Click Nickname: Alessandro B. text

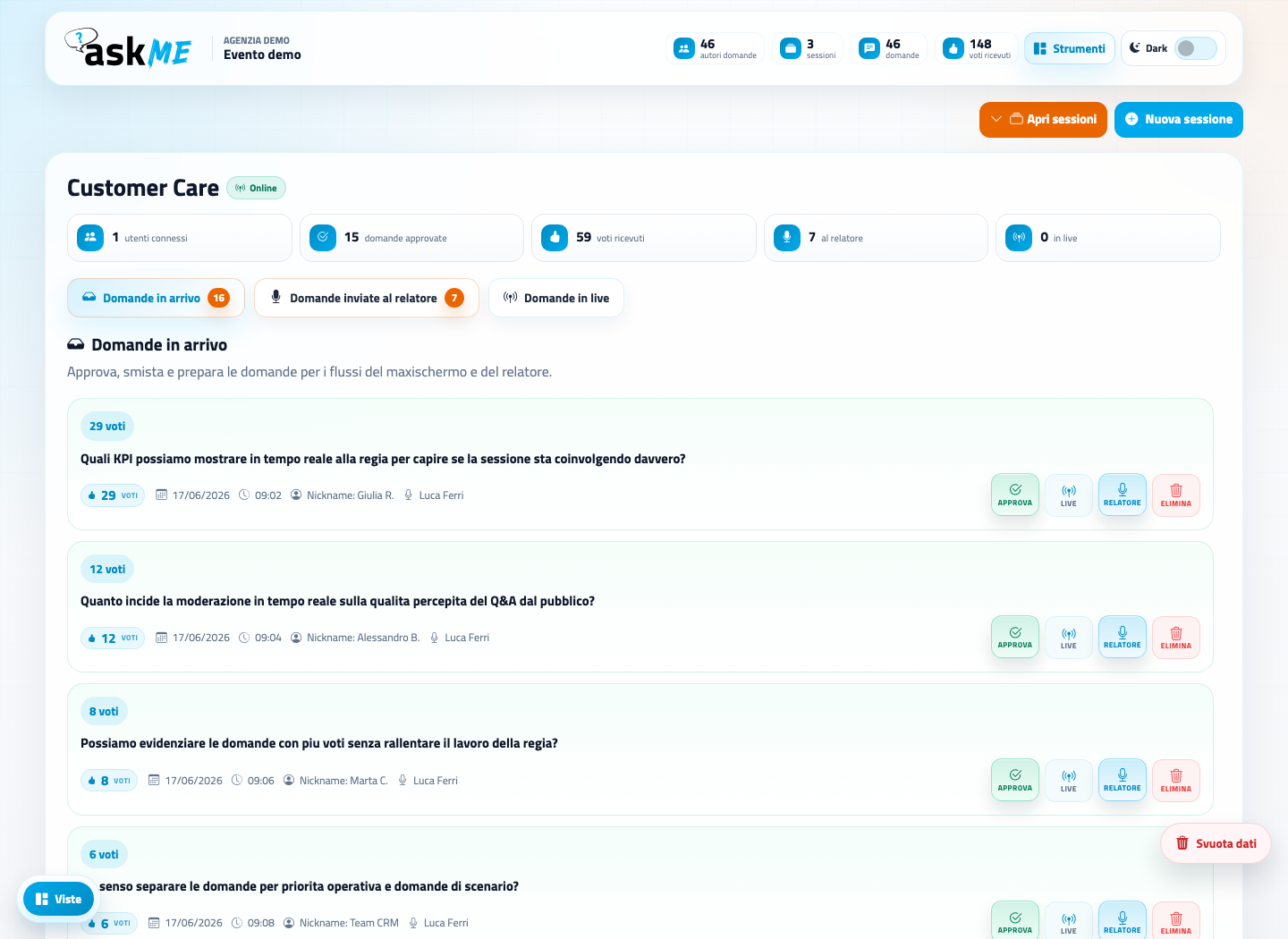[363, 638]
